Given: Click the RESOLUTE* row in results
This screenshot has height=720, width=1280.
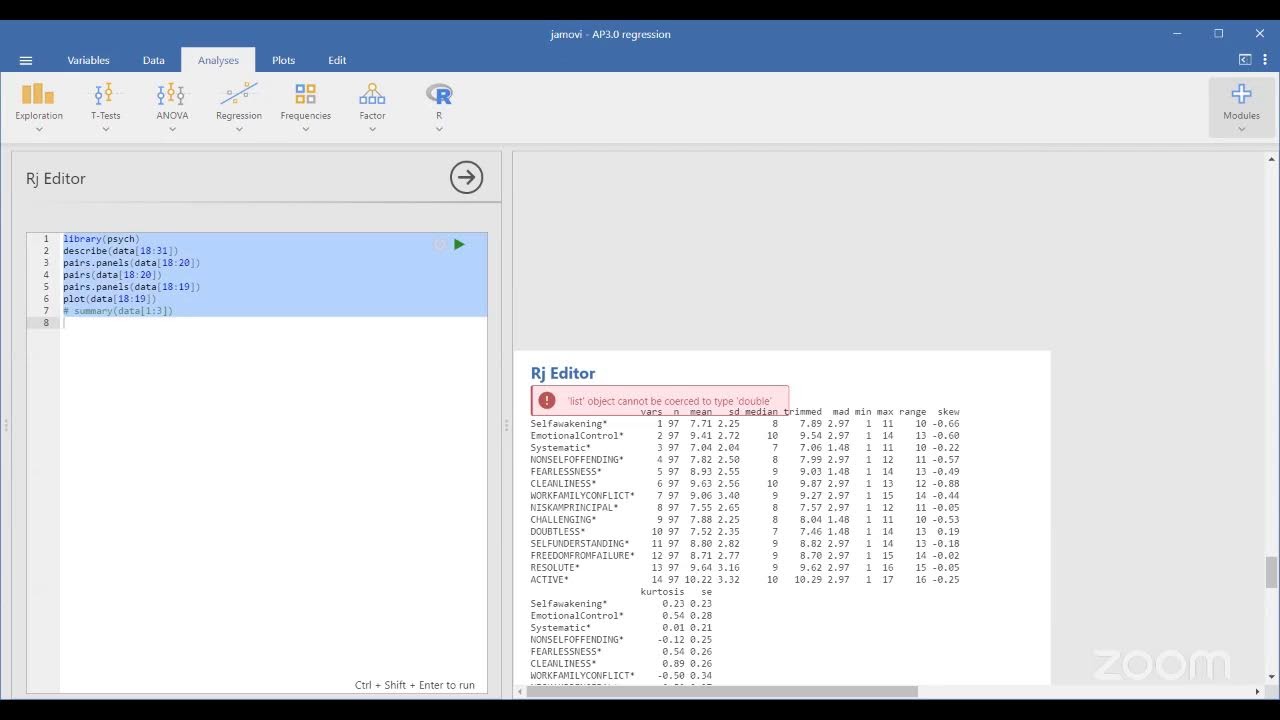Looking at the screenshot, I should pos(745,568).
